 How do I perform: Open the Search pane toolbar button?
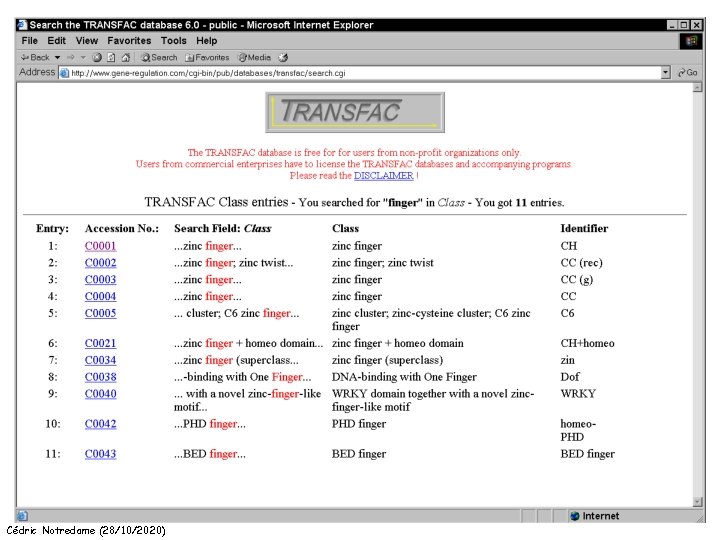pos(159,57)
